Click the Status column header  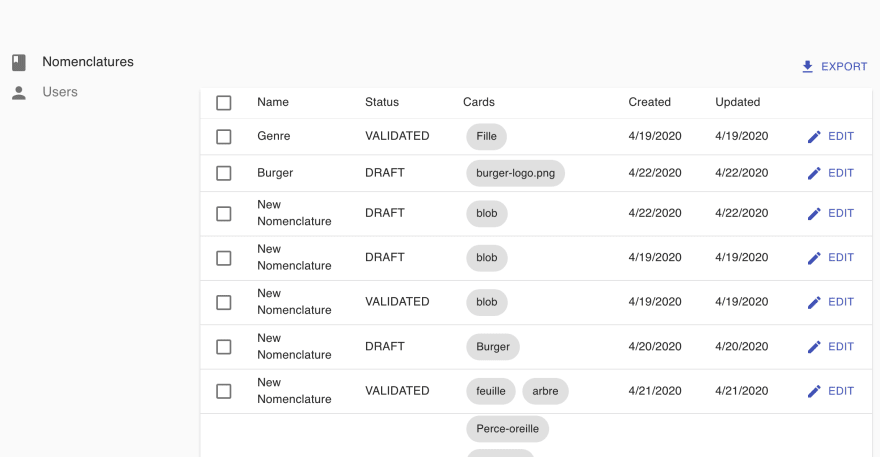click(x=382, y=102)
